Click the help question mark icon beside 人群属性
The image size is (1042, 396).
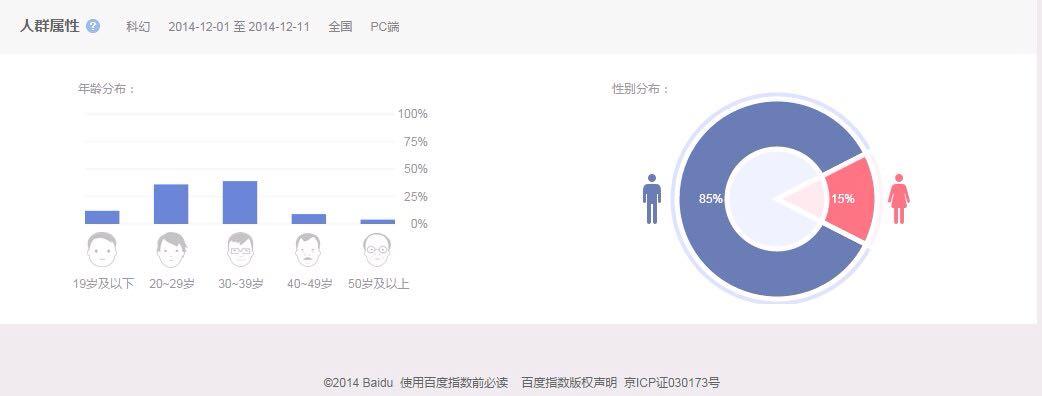pyautogui.click(x=93, y=27)
